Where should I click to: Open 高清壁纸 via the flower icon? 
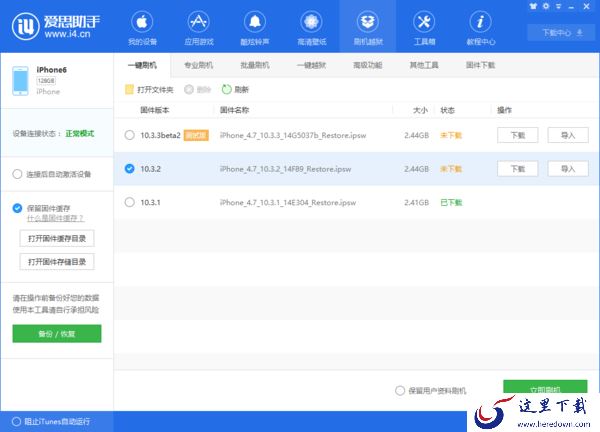pyautogui.click(x=311, y=22)
